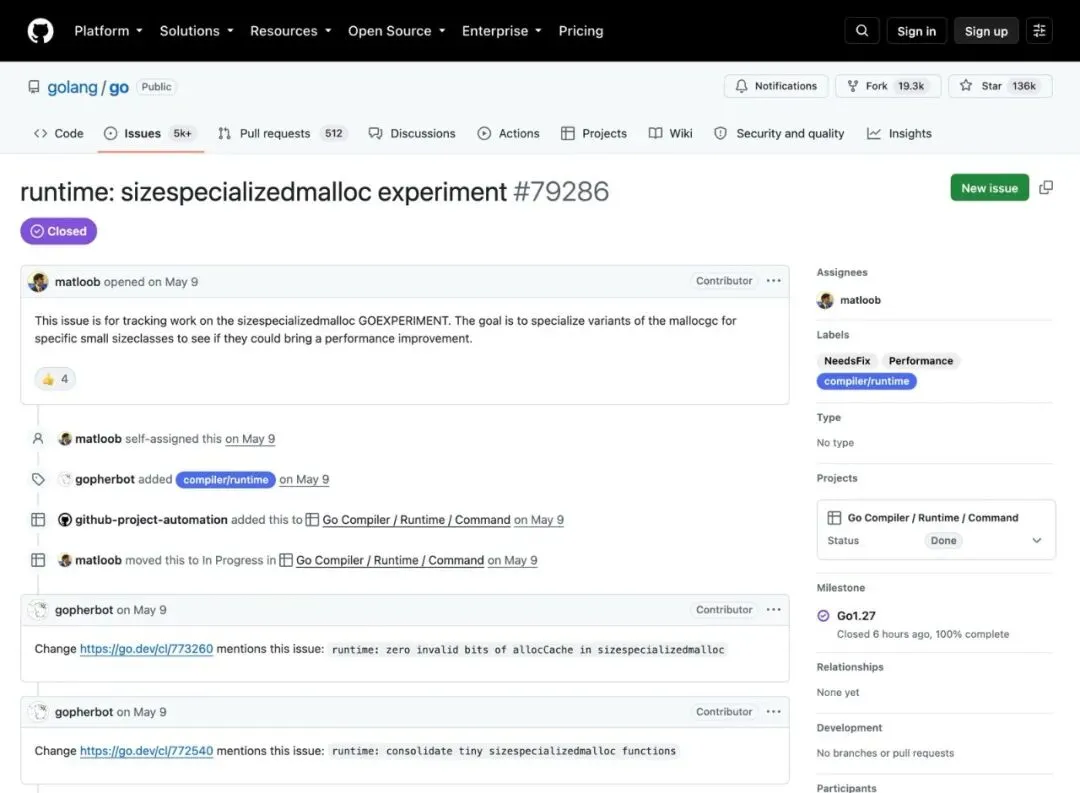Open the appearance settings icon beside Sign up
This screenshot has width=1080, height=793.
pyautogui.click(x=1039, y=31)
